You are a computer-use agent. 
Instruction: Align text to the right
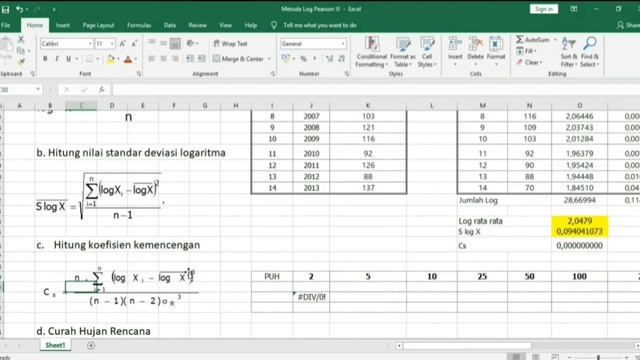pyautogui.click(x=175, y=59)
